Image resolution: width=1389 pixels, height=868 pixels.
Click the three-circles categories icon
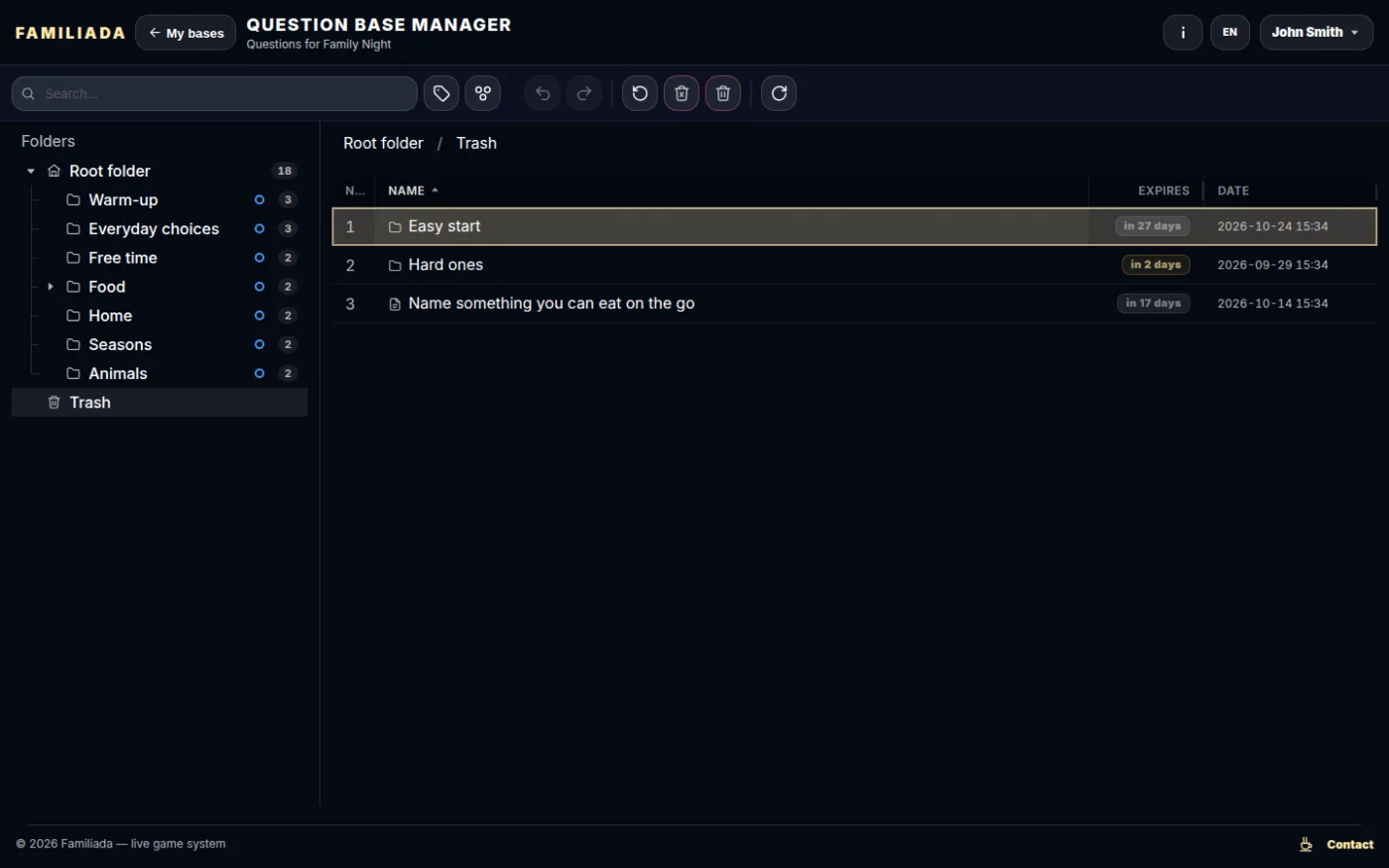point(483,93)
